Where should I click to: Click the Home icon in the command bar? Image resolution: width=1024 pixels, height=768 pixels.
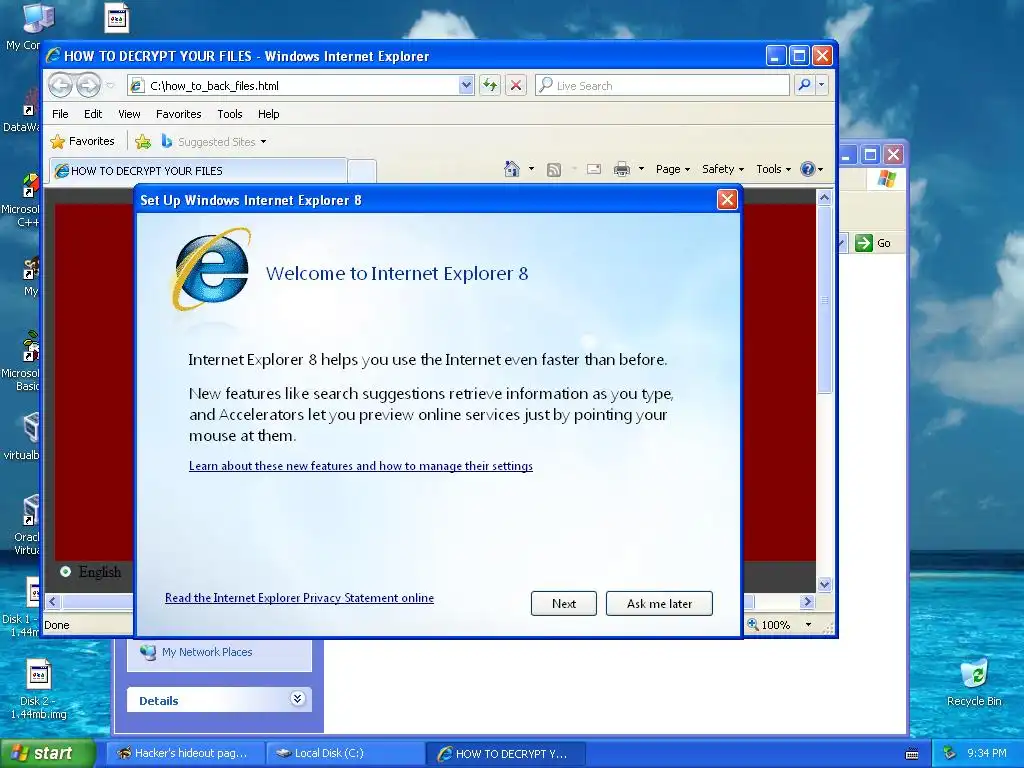[512, 169]
